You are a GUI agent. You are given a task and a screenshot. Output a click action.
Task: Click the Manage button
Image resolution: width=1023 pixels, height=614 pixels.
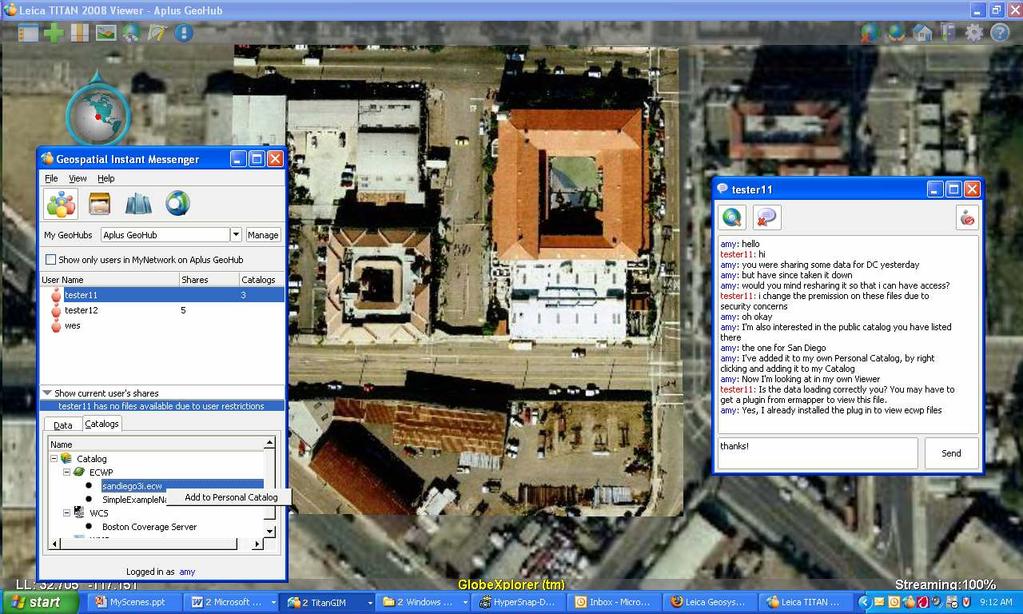(x=263, y=235)
